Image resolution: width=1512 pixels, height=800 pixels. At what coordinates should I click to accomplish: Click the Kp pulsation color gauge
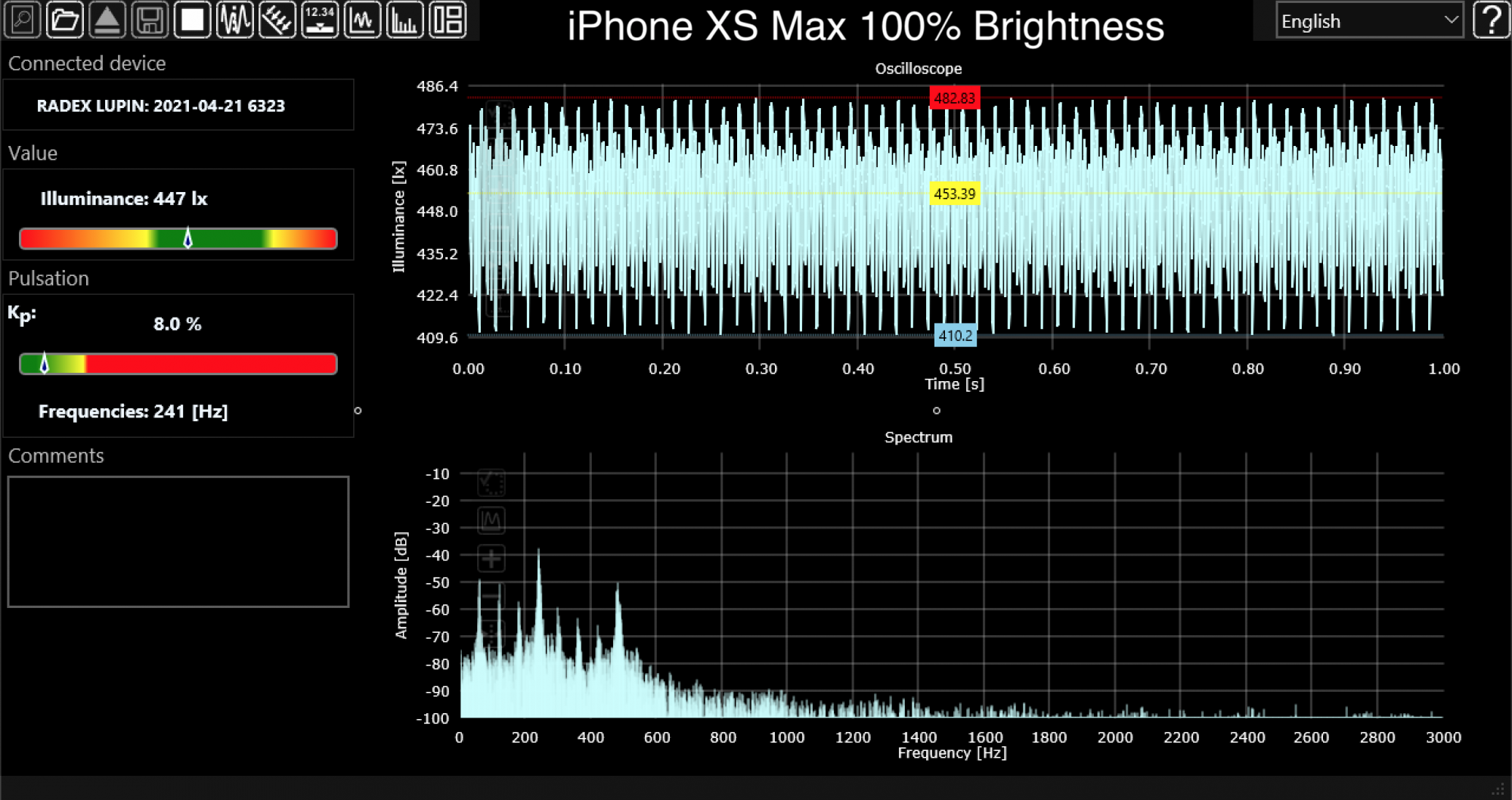178,364
